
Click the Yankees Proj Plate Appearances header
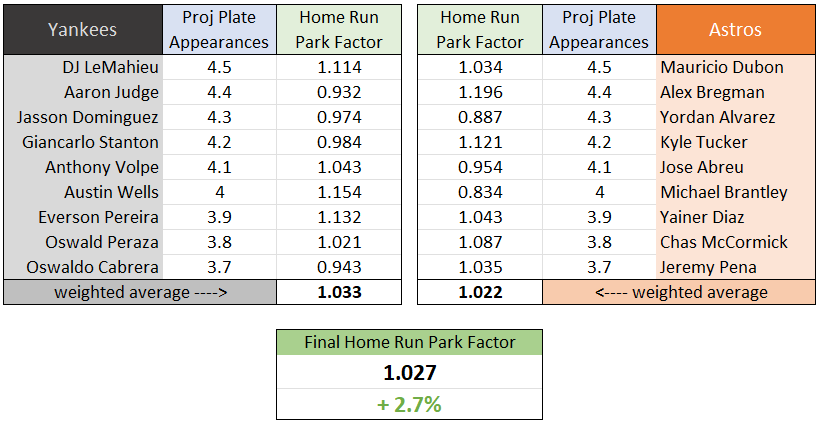pyautogui.click(x=217, y=29)
